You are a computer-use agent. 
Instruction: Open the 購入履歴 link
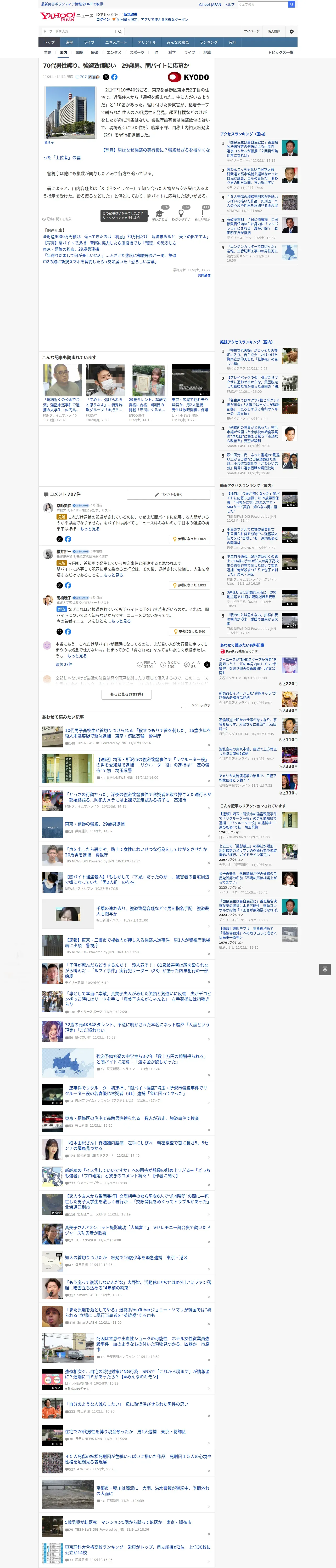[x=274, y=31]
